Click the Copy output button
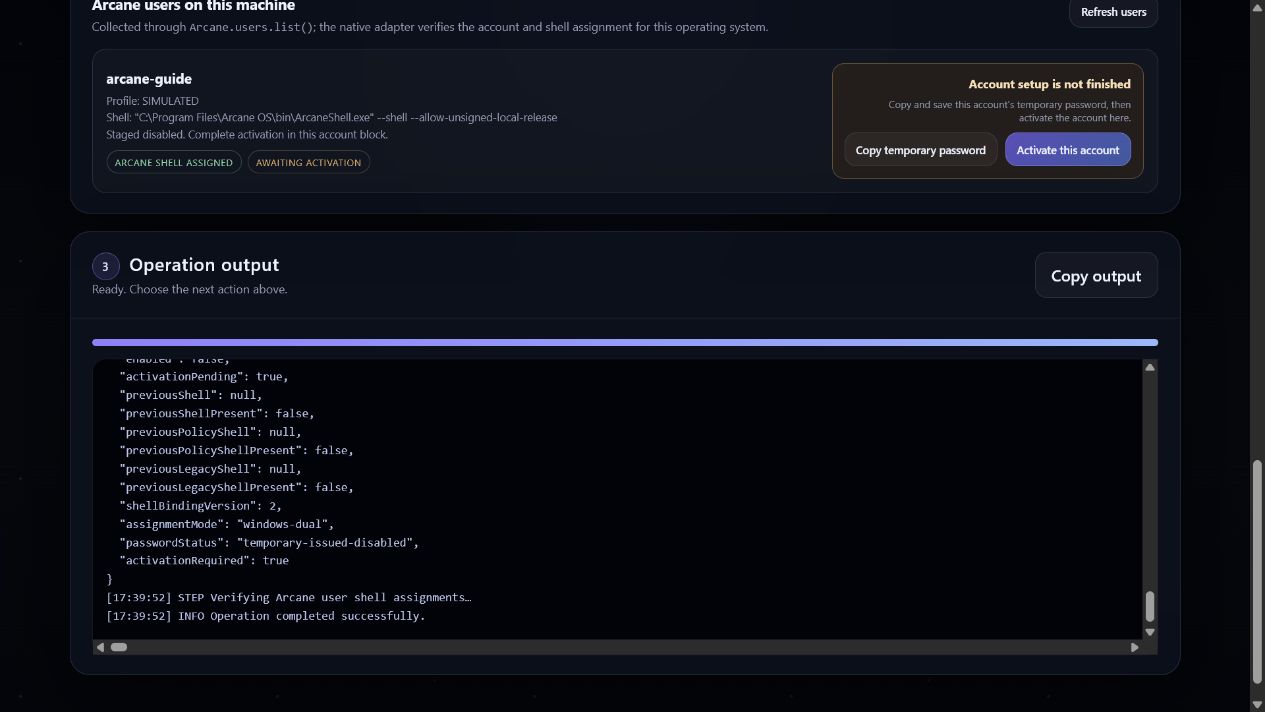This screenshot has width=1265, height=712. coord(1096,276)
